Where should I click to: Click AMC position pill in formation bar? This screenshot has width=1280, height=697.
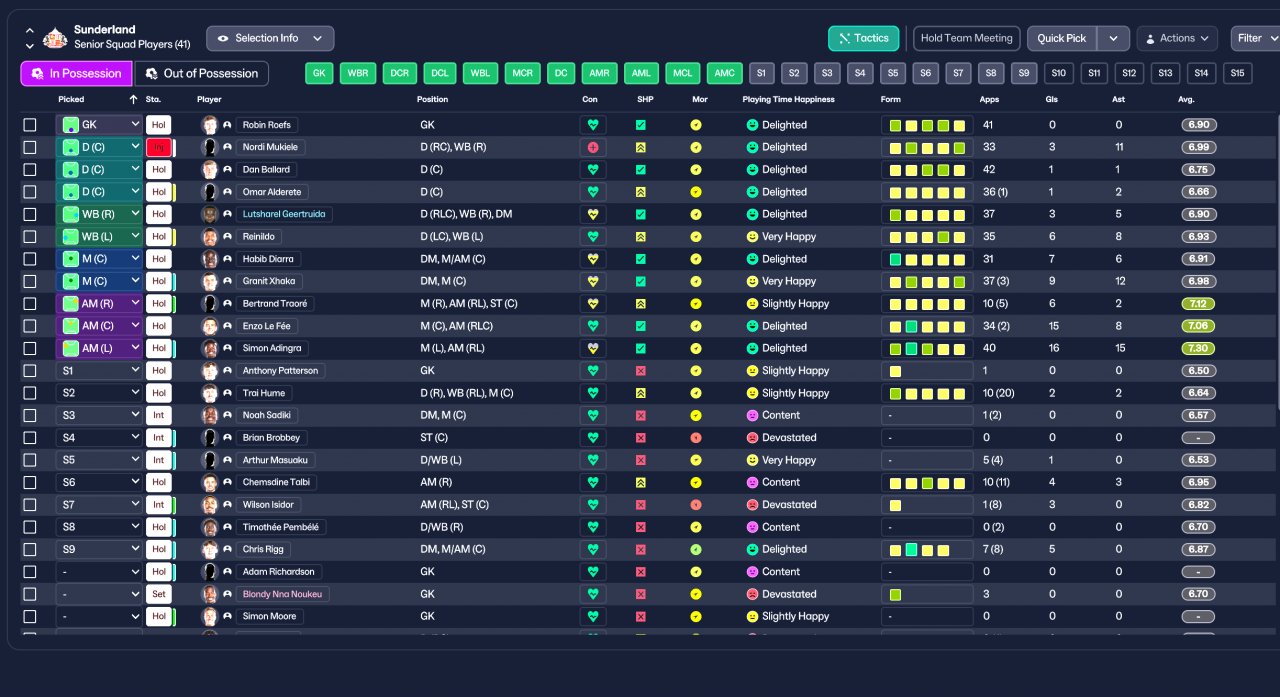pyautogui.click(x=725, y=73)
